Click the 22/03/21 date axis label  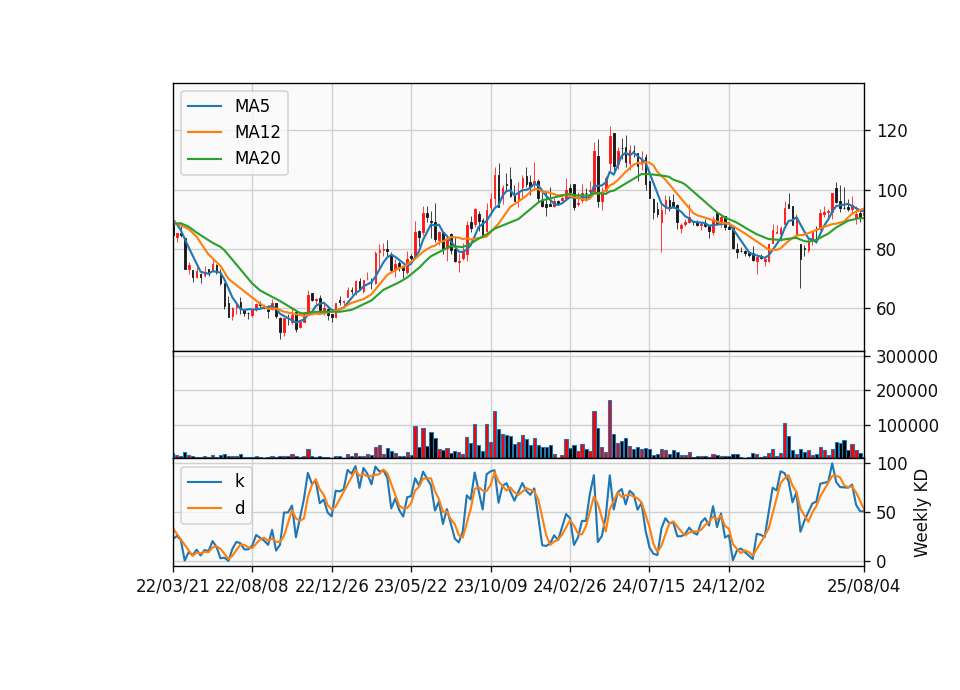[173, 586]
